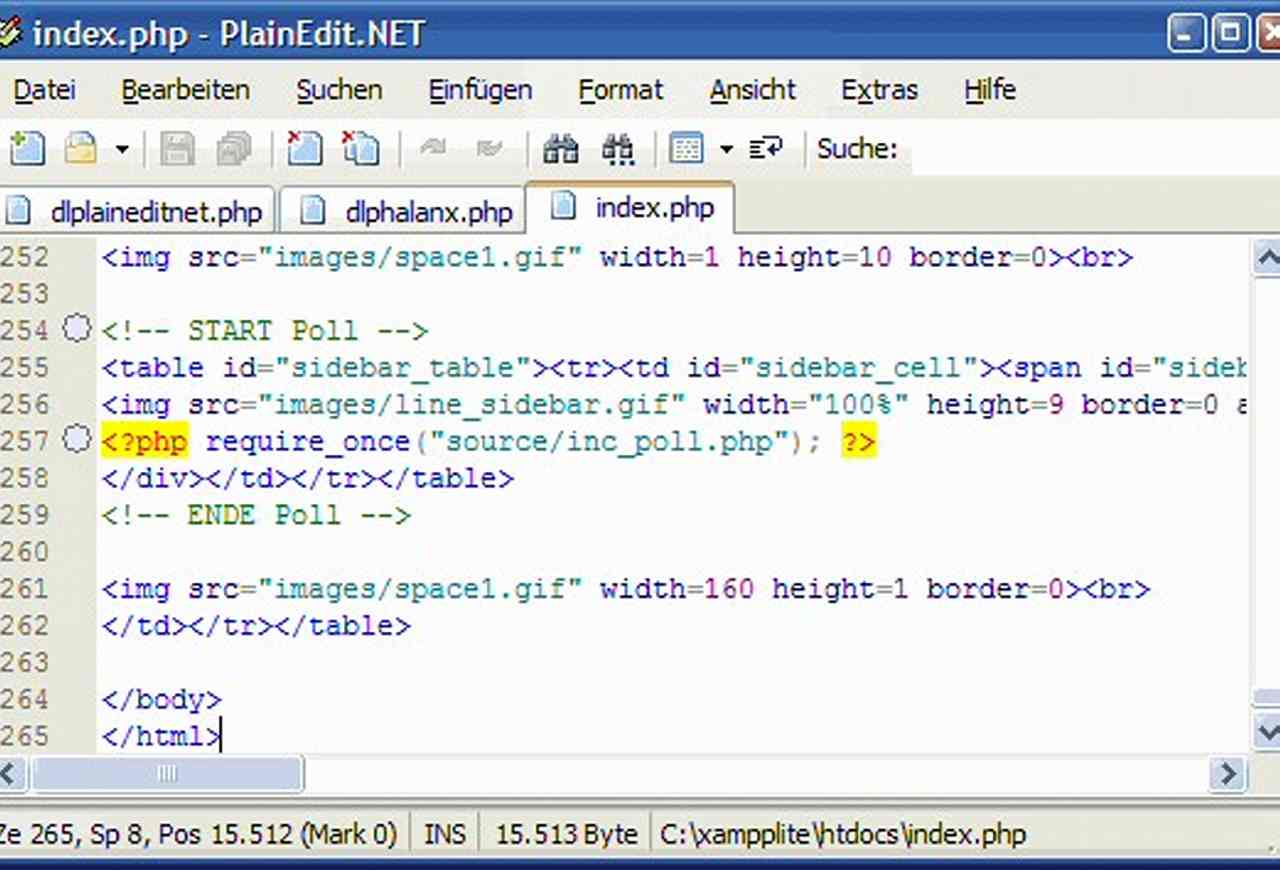Open the Extras menu
The image size is (1280, 870).
[x=879, y=90]
